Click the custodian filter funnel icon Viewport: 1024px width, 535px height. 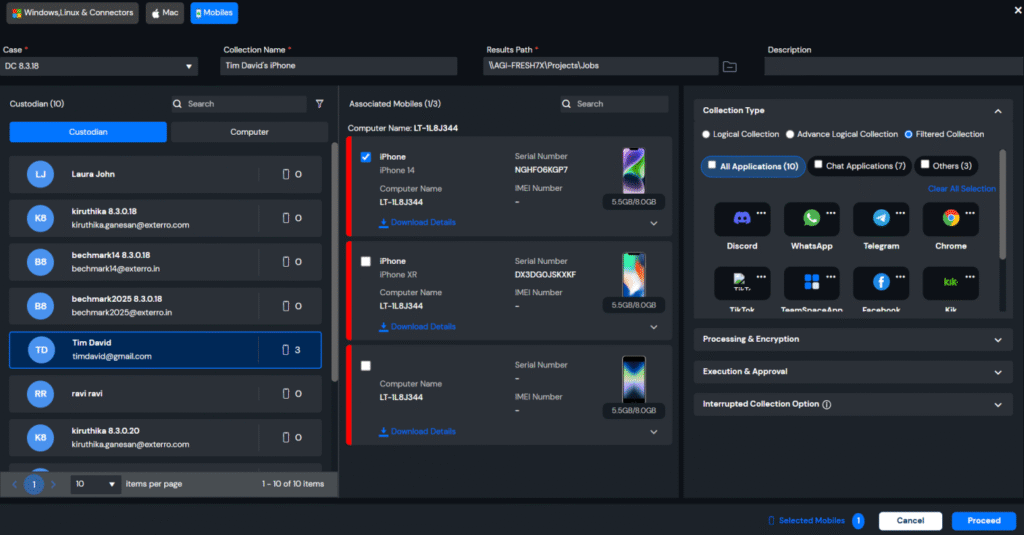point(320,104)
